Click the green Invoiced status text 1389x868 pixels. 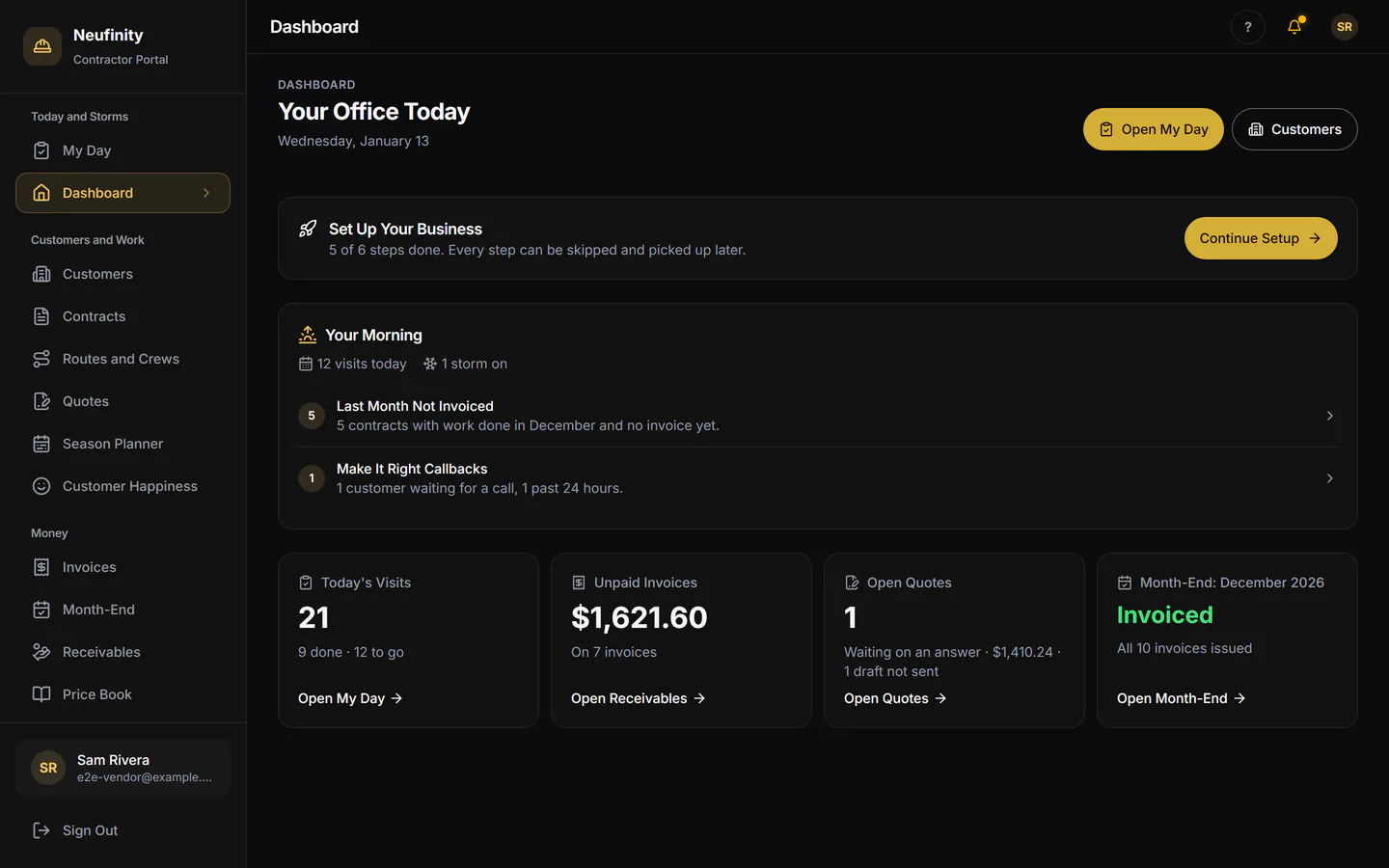(1165, 615)
